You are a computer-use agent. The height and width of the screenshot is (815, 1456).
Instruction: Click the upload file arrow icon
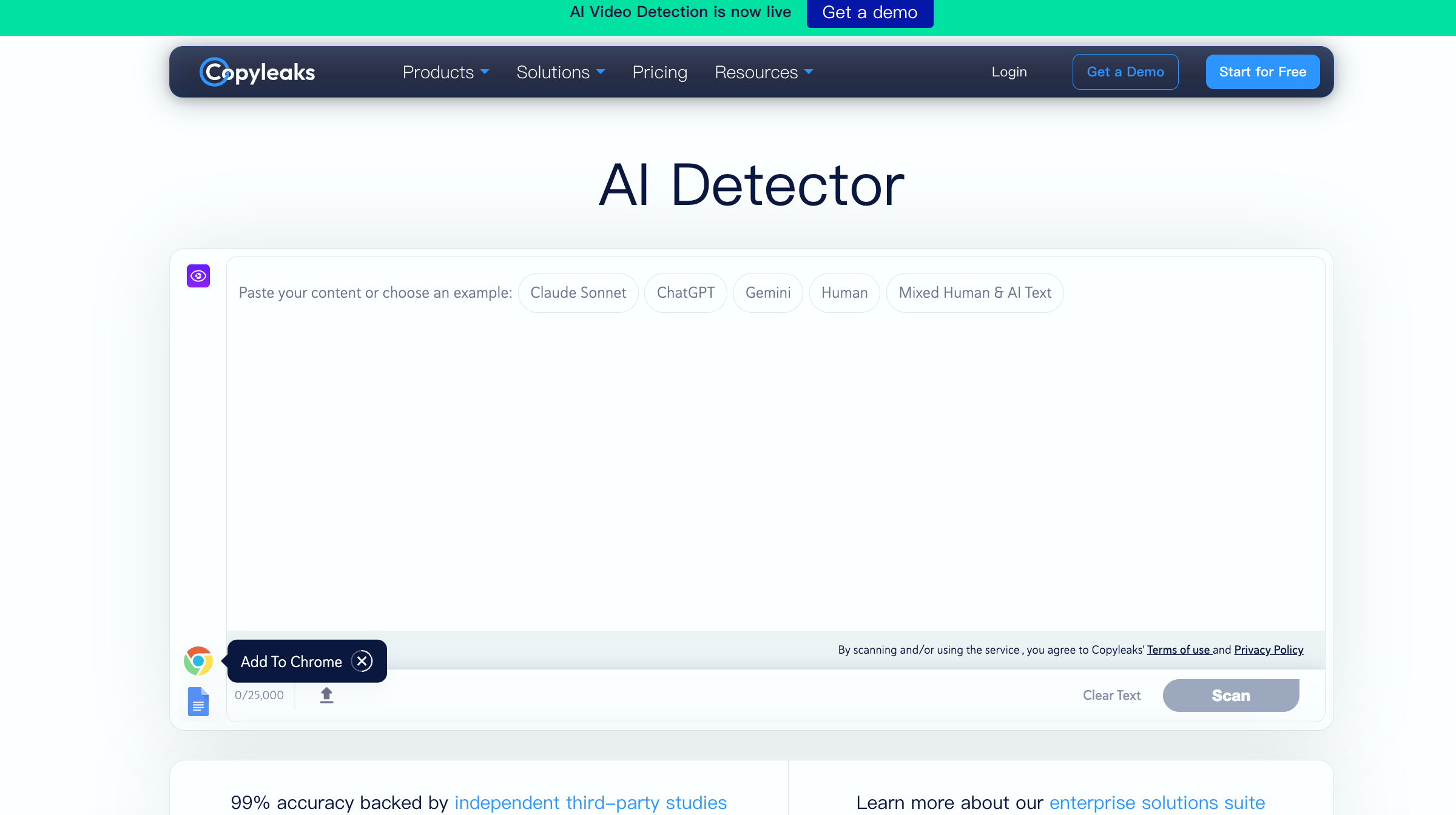(326, 695)
